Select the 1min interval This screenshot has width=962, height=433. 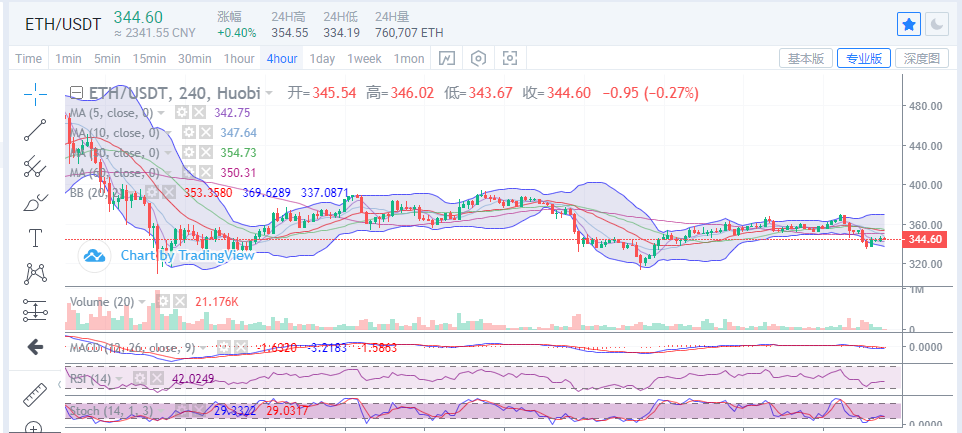pyautogui.click(x=68, y=59)
